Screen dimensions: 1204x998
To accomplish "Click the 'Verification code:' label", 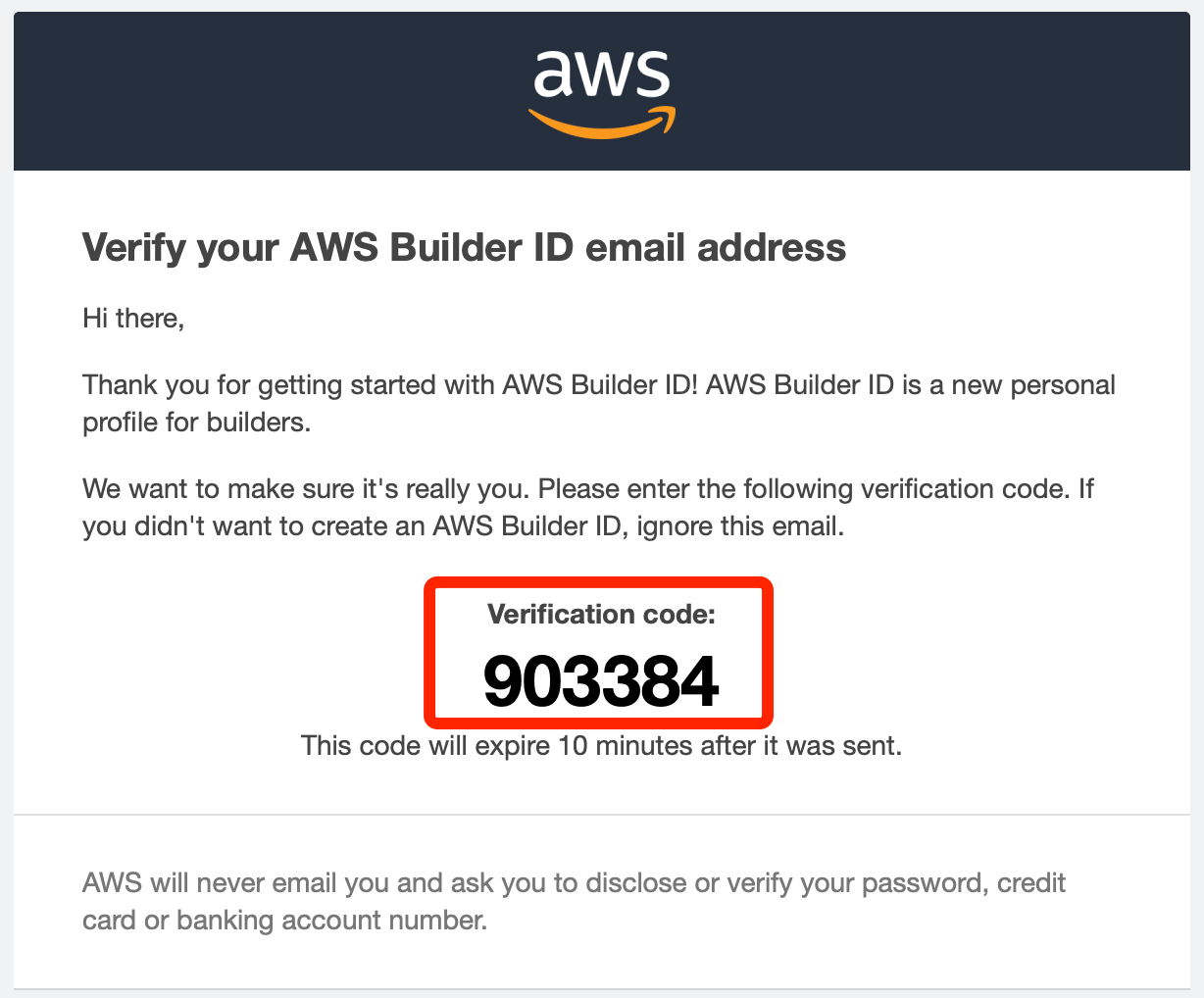I will [x=602, y=615].
